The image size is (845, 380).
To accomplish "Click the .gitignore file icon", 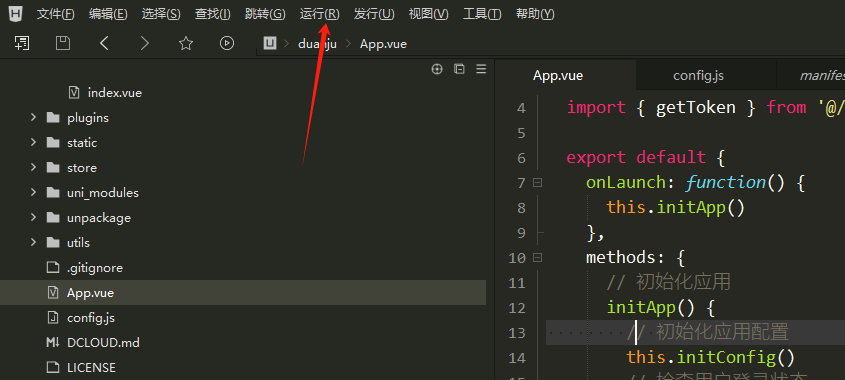I will pos(53,267).
